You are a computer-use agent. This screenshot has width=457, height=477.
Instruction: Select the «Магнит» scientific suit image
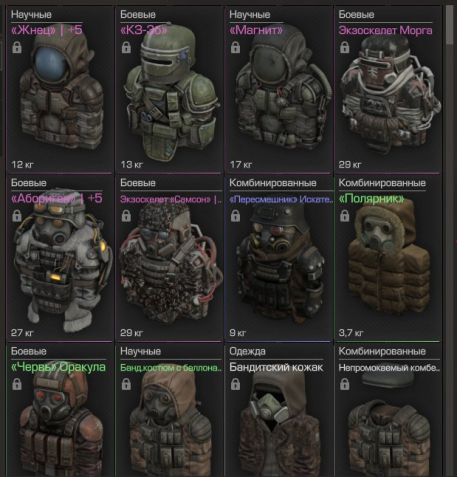pos(283,90)
